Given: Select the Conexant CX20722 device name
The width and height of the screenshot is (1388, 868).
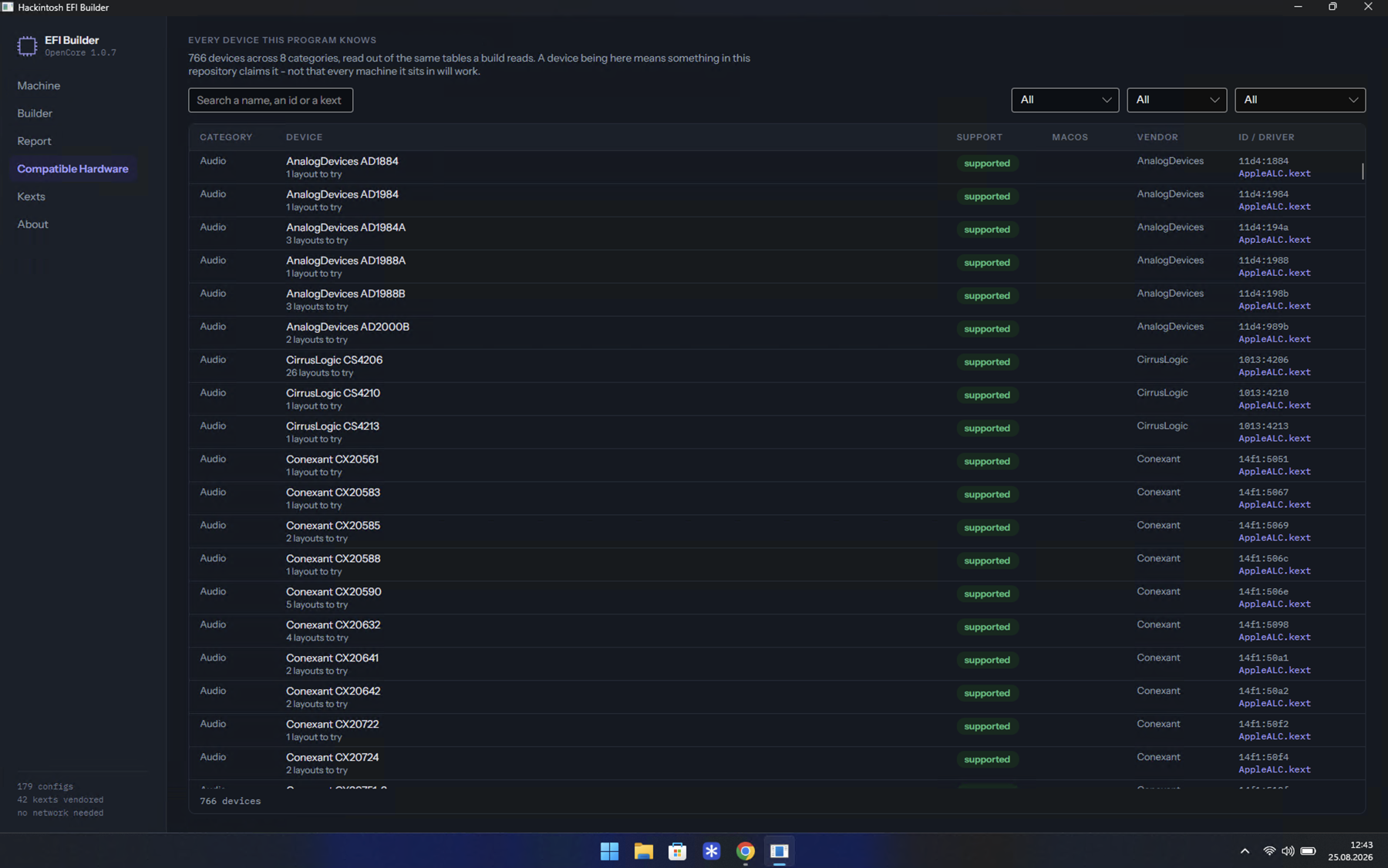Looking at the screenshot, I should [332, 725].
